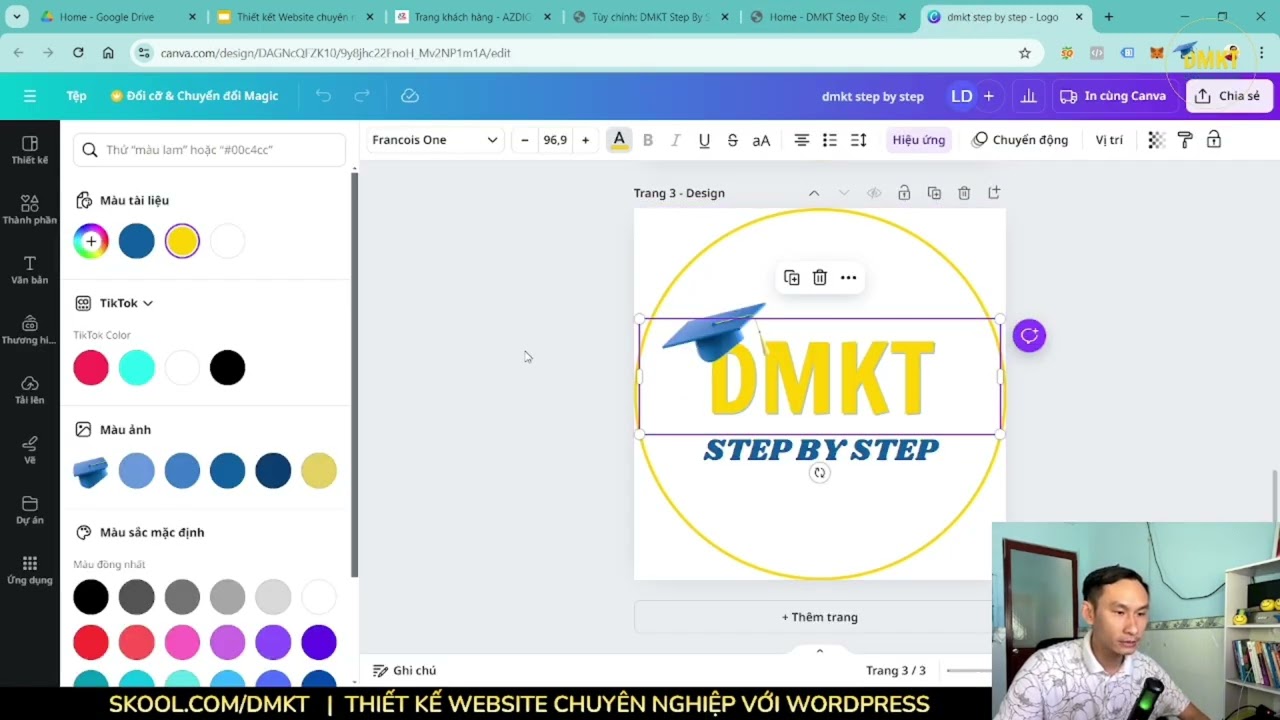Click the delete page trash icon
This screenshot has height=720, width=1280.
(964, 193)
